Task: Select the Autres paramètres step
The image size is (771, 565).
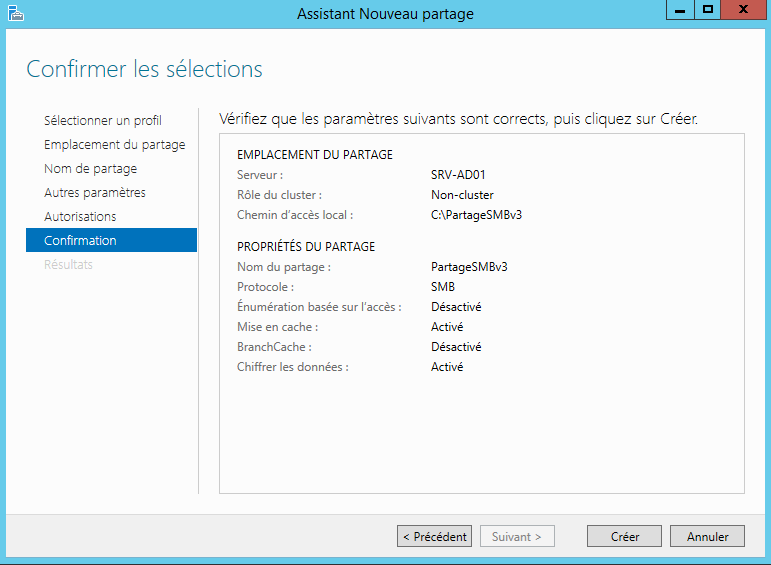Action: [x=94, y=193]
